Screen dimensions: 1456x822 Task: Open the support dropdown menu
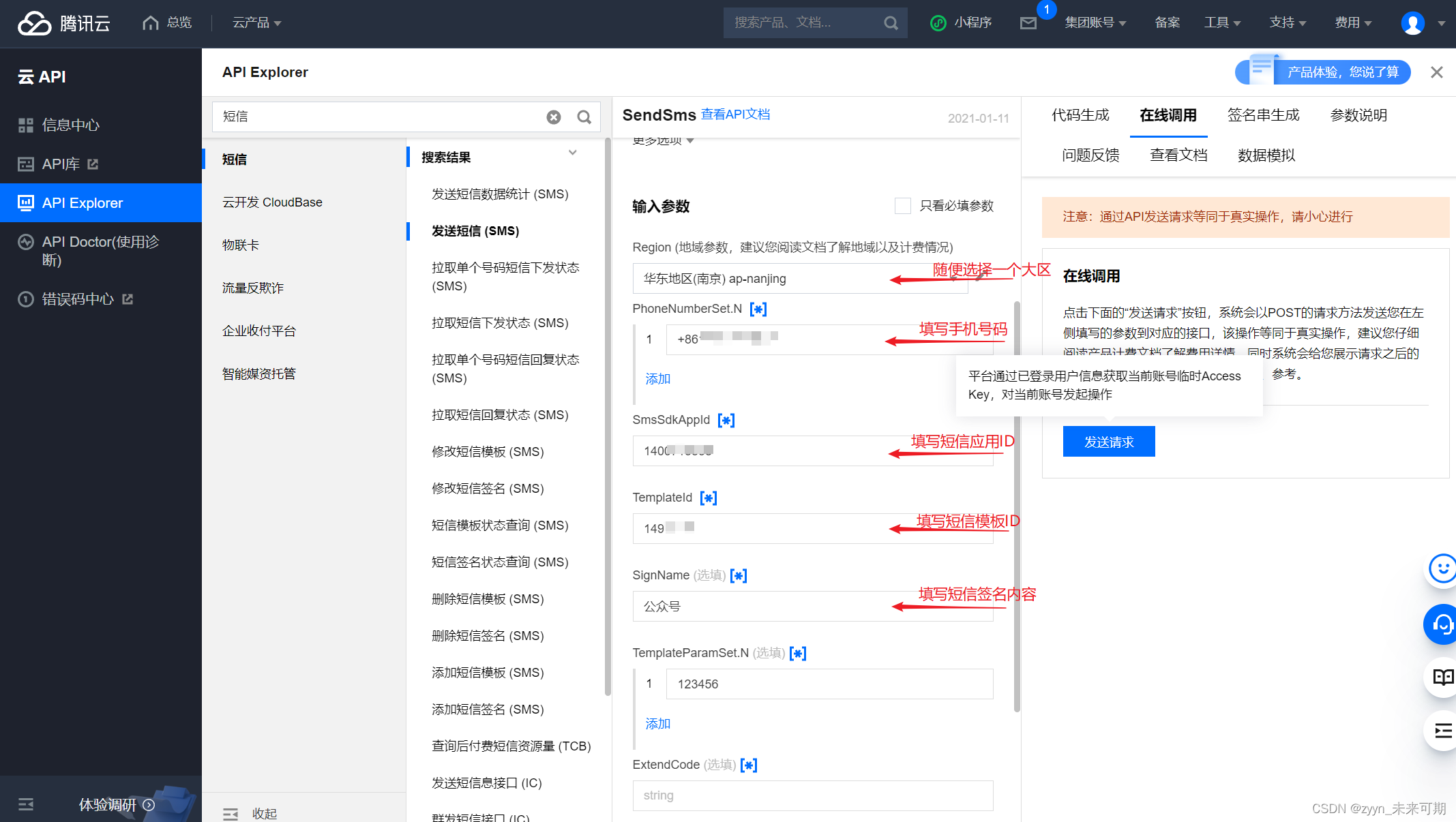(1288, 23)
